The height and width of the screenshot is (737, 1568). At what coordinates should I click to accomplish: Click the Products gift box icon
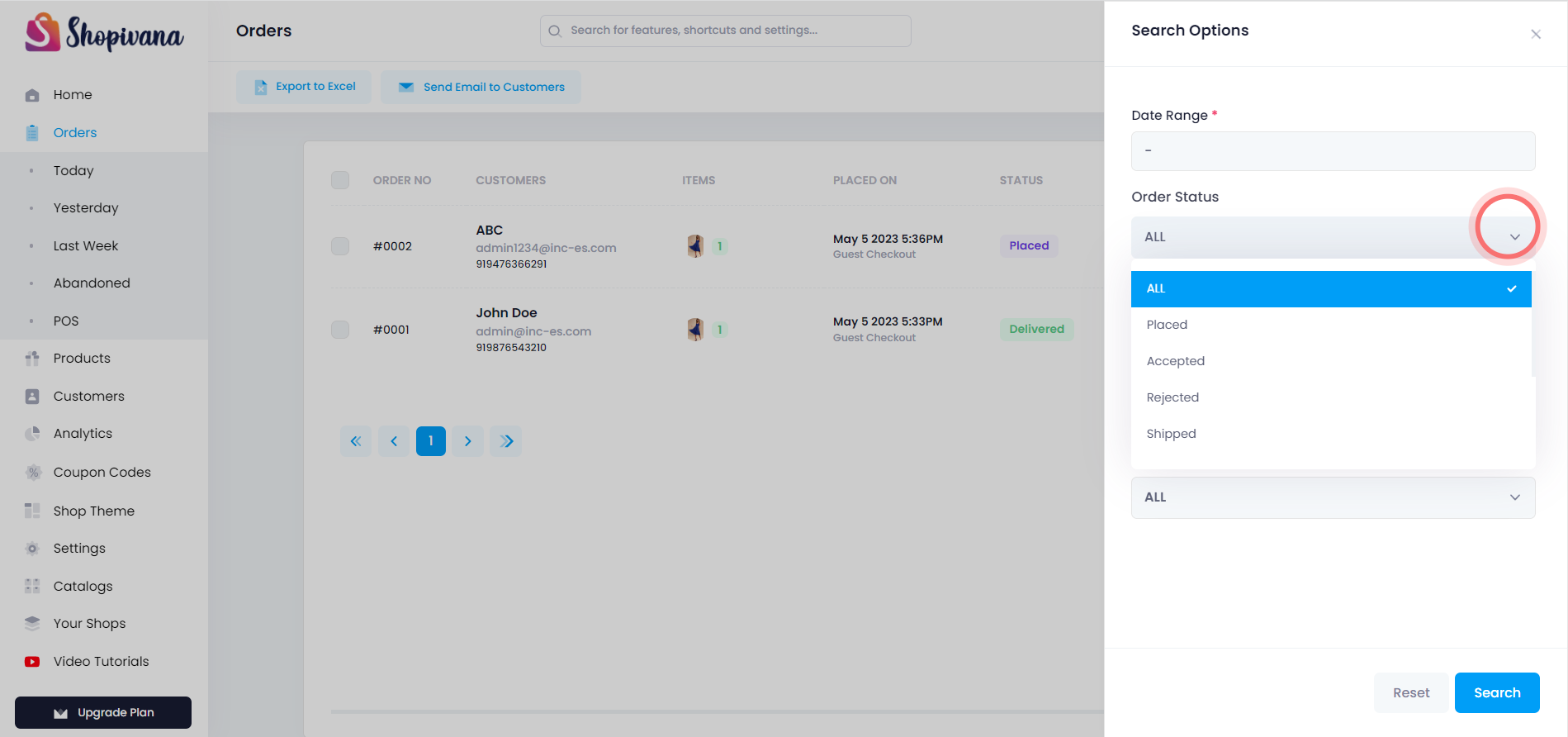point(32,359)
